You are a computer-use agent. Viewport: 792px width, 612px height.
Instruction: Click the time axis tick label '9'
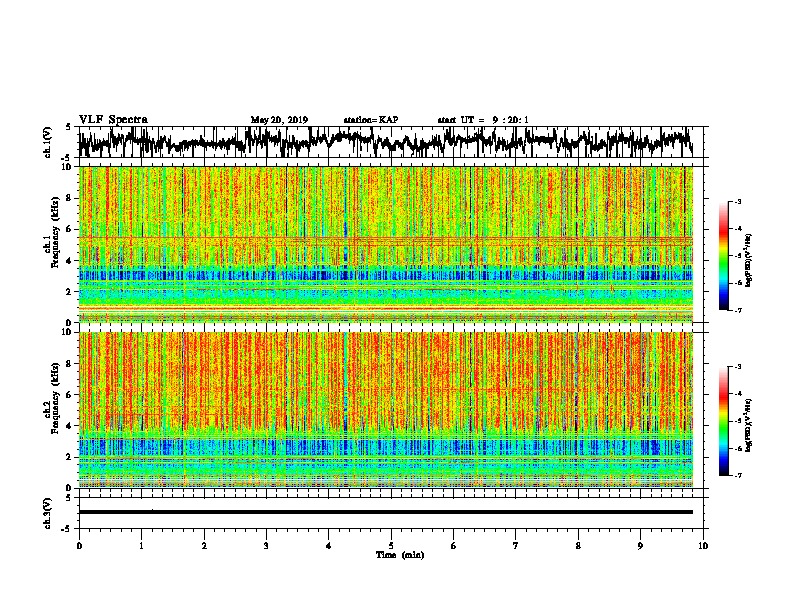tap(640, 546)
